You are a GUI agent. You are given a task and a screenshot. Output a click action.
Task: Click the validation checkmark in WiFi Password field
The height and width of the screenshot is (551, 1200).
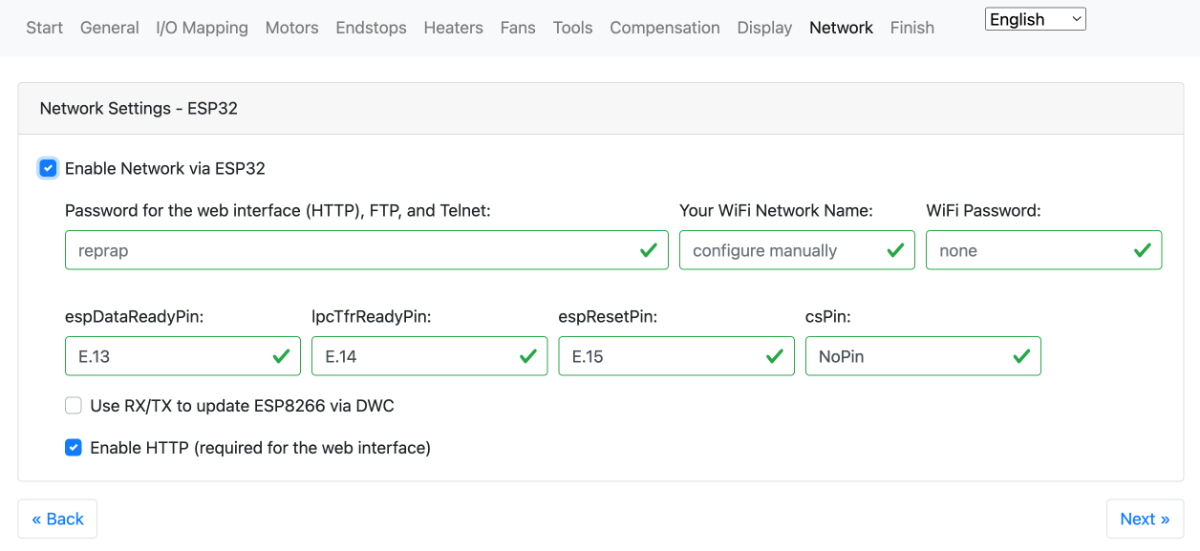click(1143, 250)
